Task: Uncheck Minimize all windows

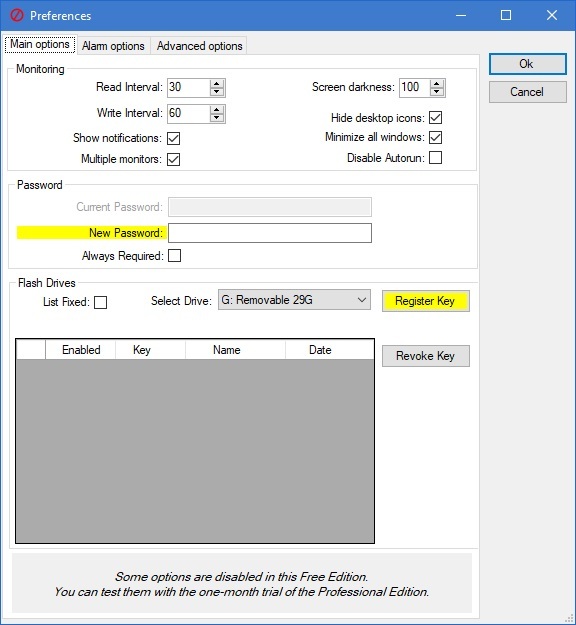Action: (435, 138)
